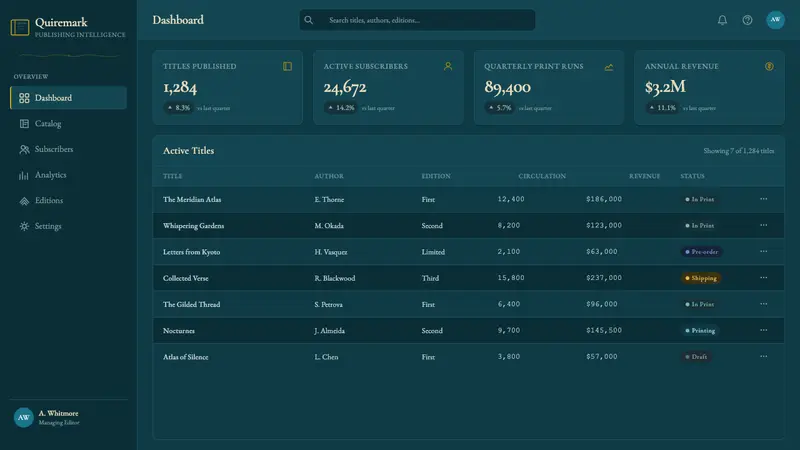800x450 pixels.
Task: Open the AW avatar in header
Action: tap(776, 20)
